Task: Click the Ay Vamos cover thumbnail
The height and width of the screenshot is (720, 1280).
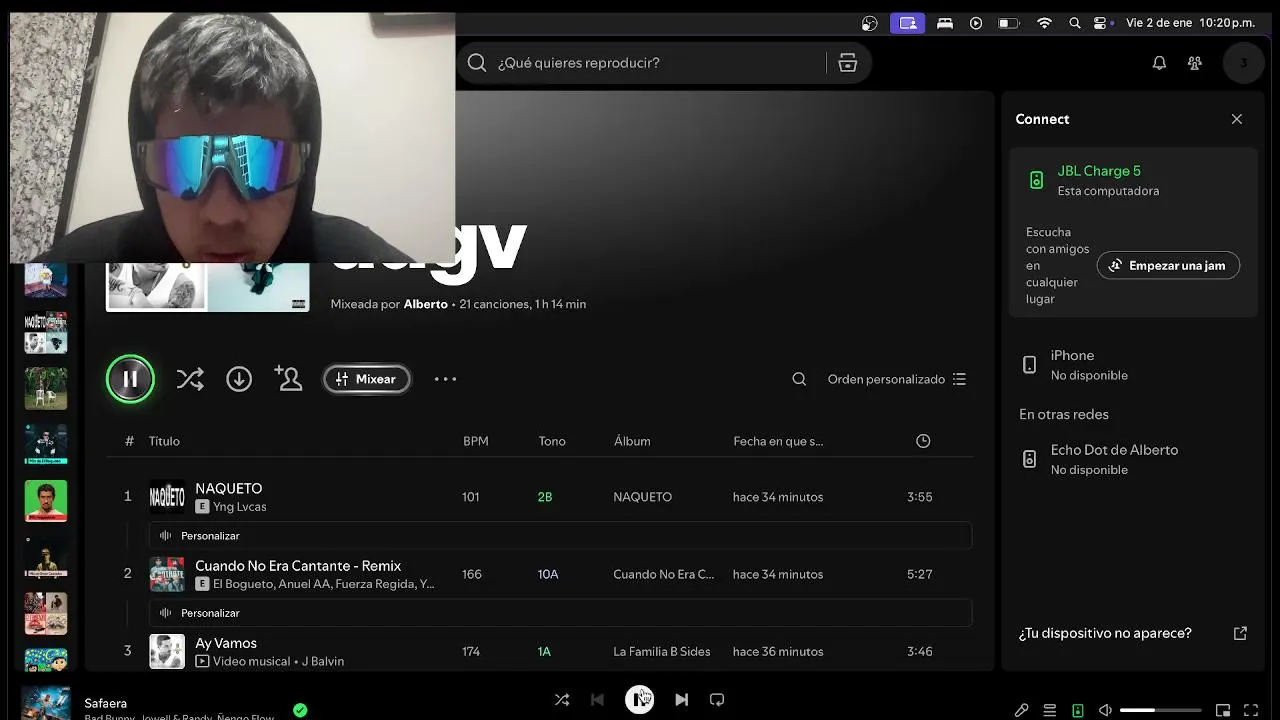Action: coord(167,651)
